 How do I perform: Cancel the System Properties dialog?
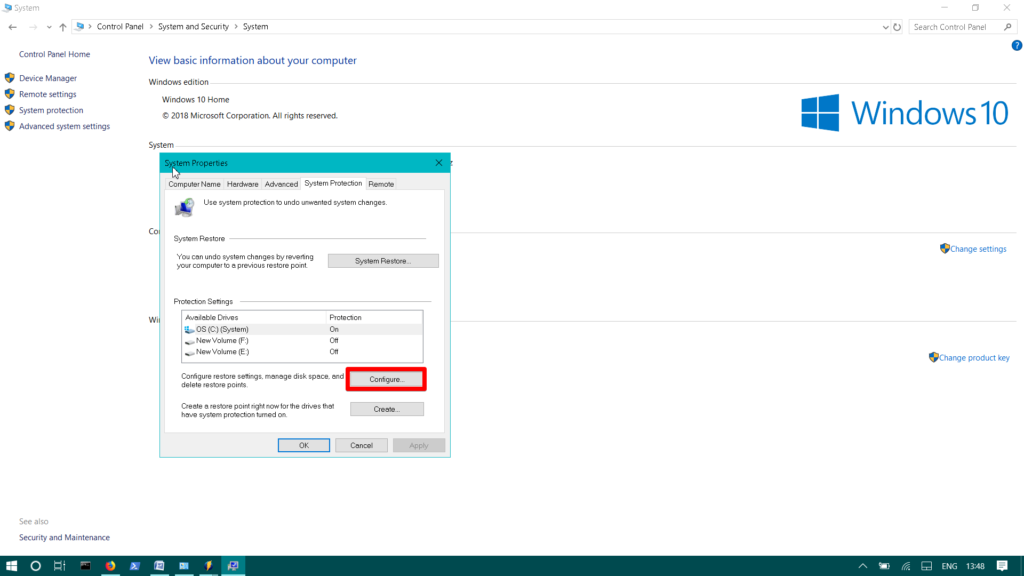point(361,445)
